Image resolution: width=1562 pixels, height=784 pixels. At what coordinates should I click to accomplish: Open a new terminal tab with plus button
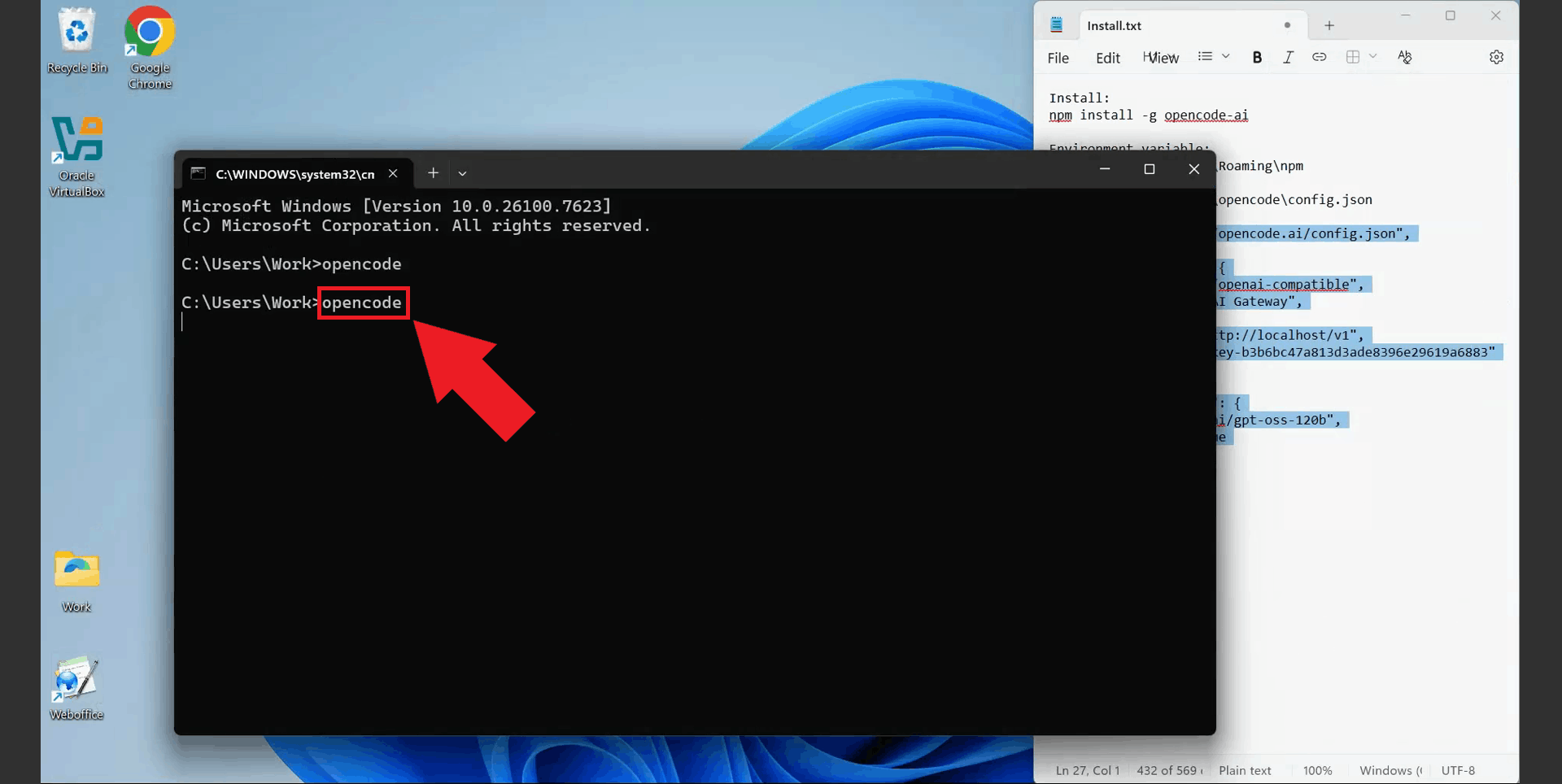[433, 172]
